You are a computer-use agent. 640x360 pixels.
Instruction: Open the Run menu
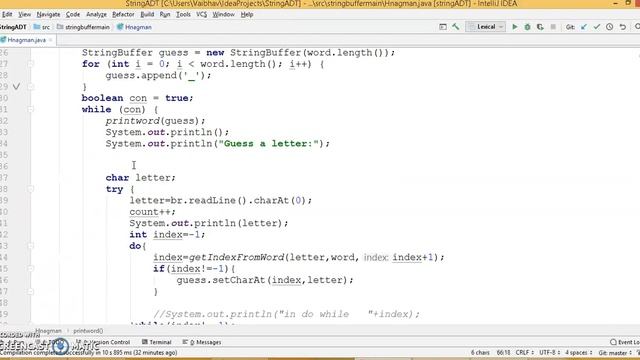pyautogui.click(x=165, y=14)
